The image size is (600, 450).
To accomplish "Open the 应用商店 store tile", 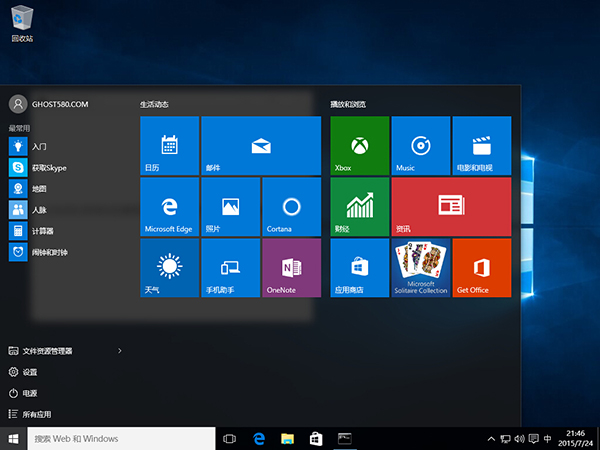I will point(360,268).
